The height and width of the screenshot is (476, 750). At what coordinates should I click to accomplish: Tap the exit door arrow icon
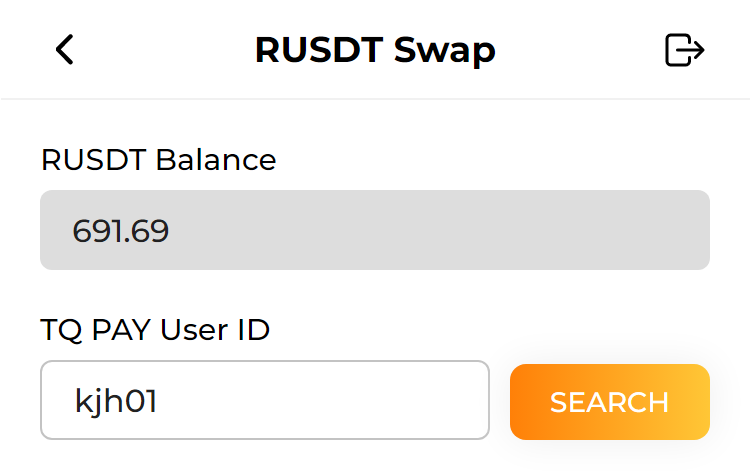685,49
